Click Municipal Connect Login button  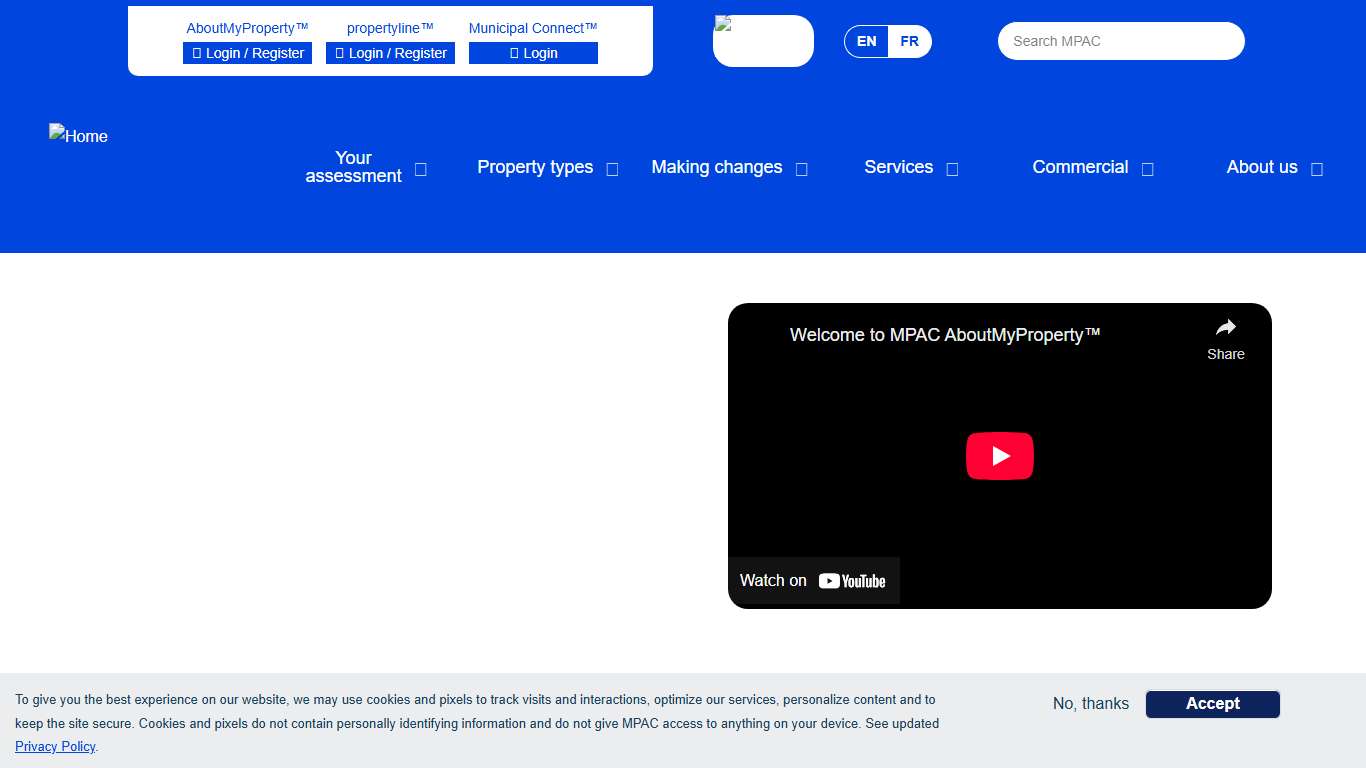tap(533, 53)
